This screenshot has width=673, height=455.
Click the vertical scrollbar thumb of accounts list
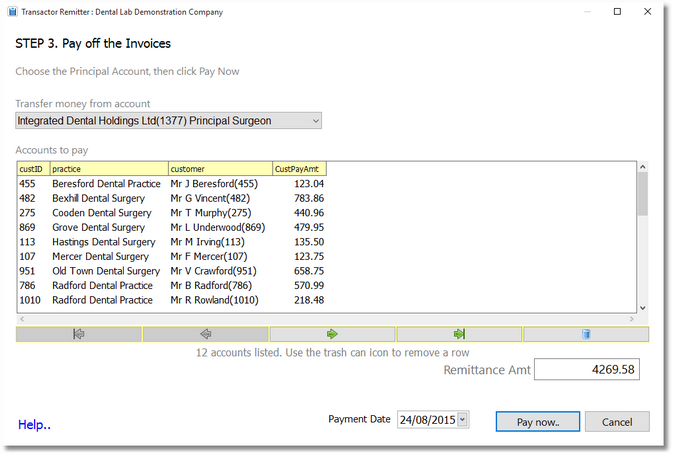643,194
